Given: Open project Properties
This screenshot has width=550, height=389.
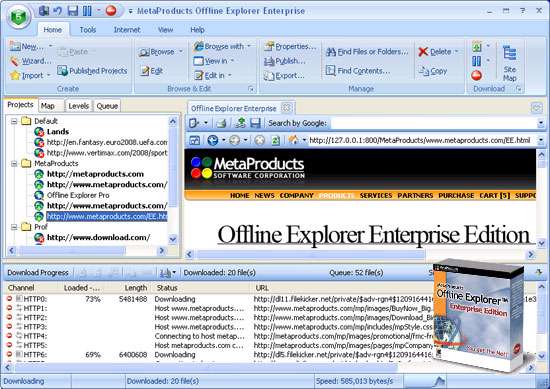Looking at the screenshot, I should (290, 46).
